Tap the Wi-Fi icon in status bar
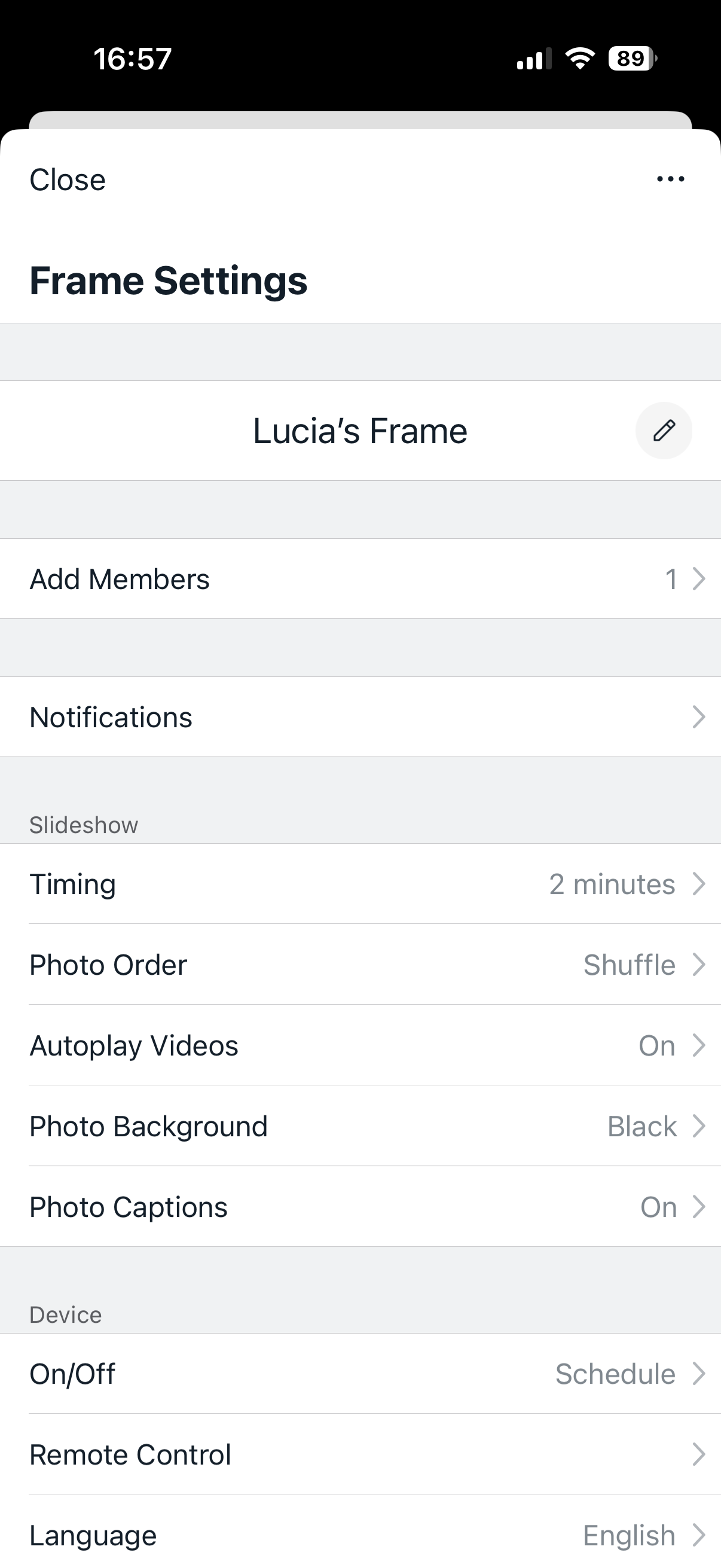Viewport: 721px width, 1568px height. tap(580, 59)
